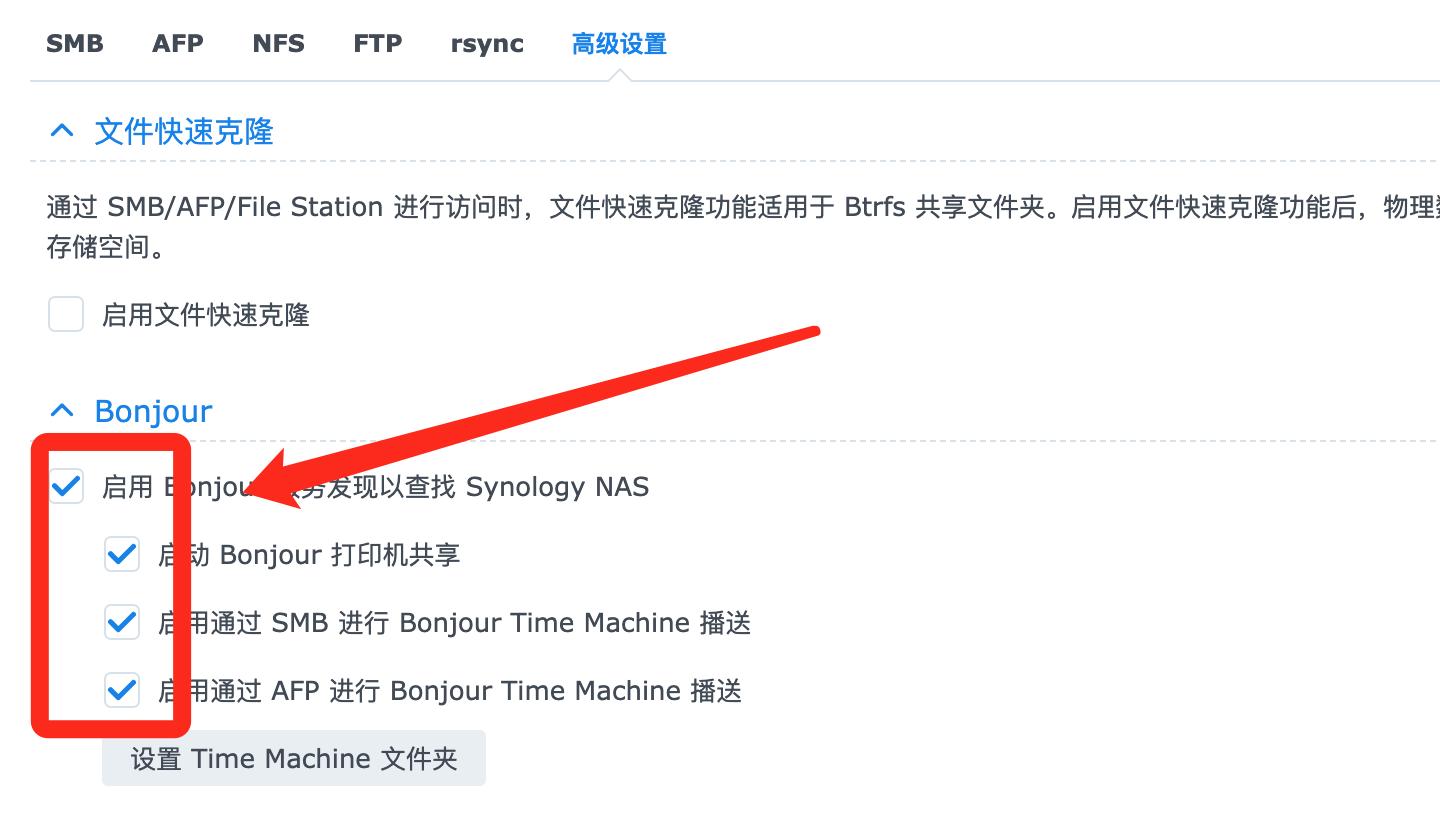Viewport: 1440px width, 826px height.
Task: Click the 文件快速克隆 section title
Action: tap(184, 131)
